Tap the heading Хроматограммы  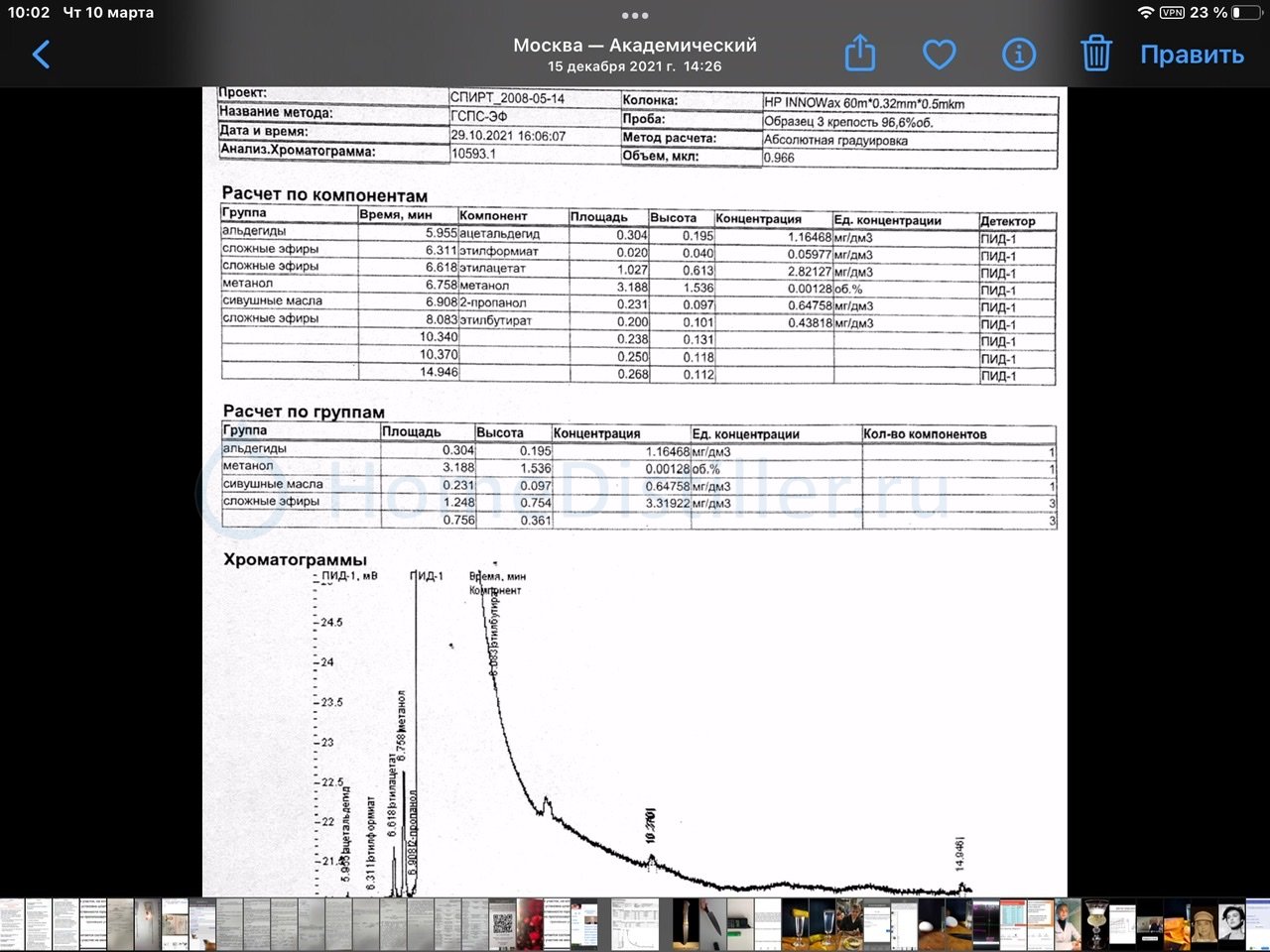tap(295, 559)
